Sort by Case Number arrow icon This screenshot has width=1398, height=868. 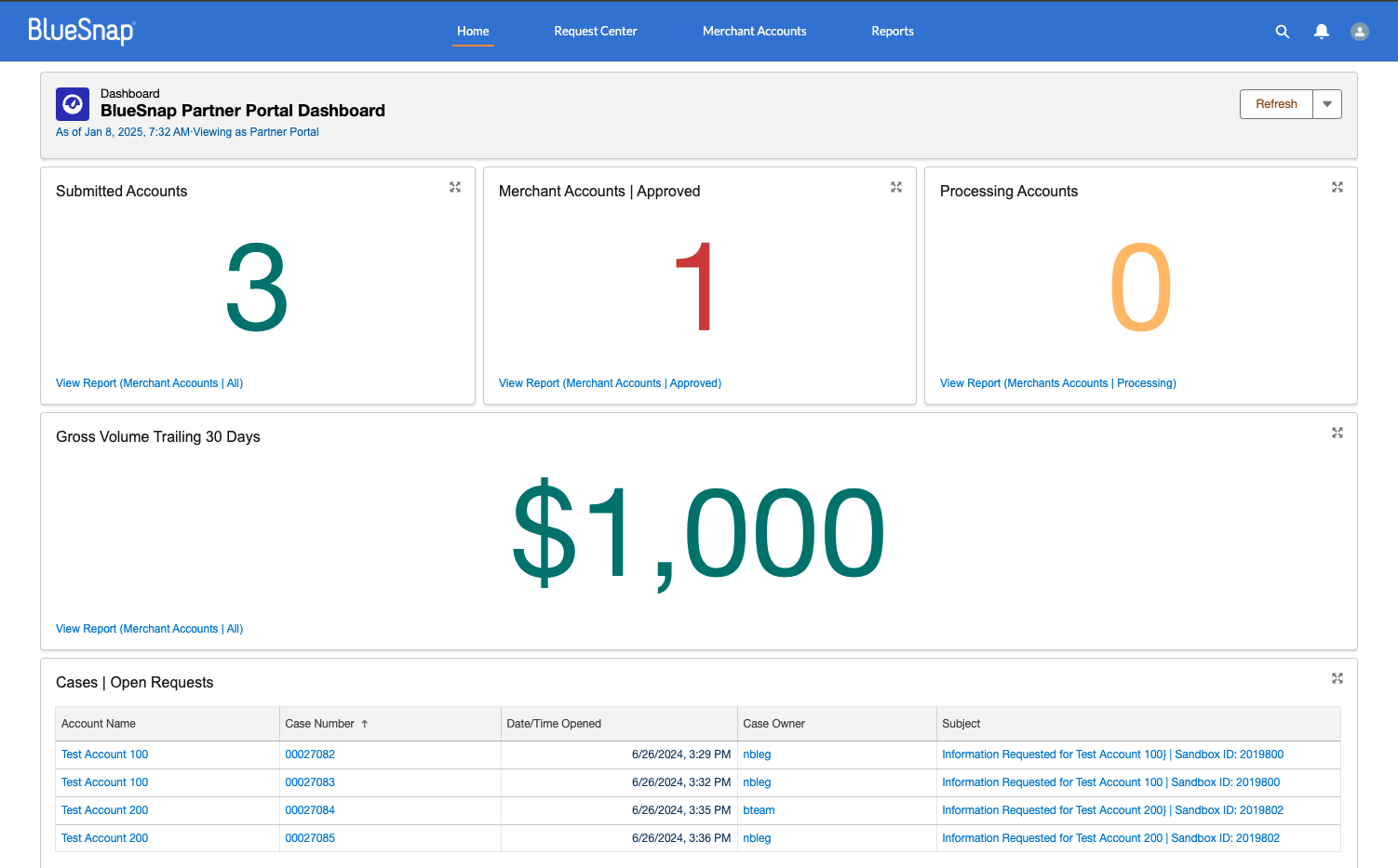point(365,724)
